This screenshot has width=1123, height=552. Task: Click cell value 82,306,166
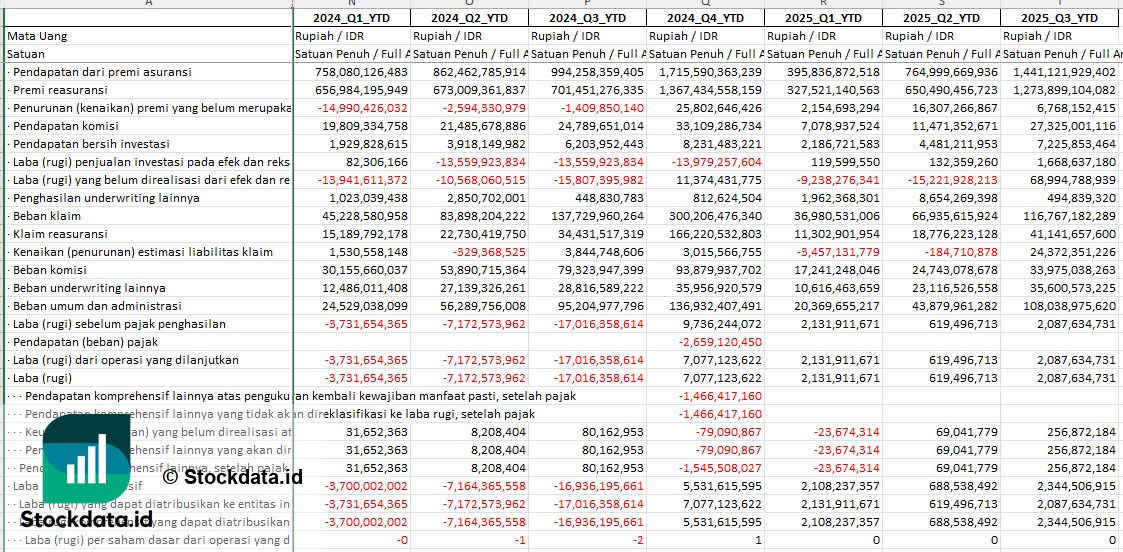pos(378,162)
